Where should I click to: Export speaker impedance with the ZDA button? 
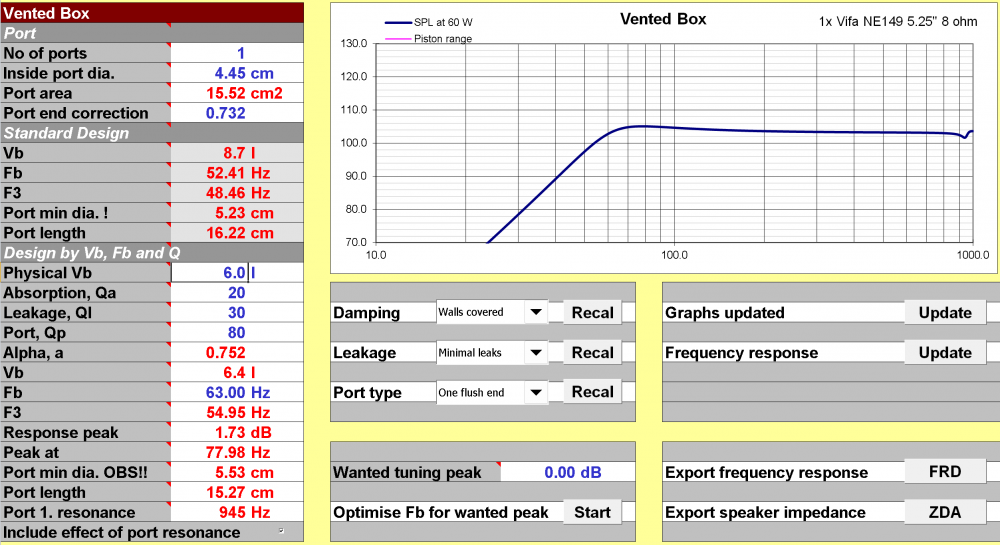[944, 512]
